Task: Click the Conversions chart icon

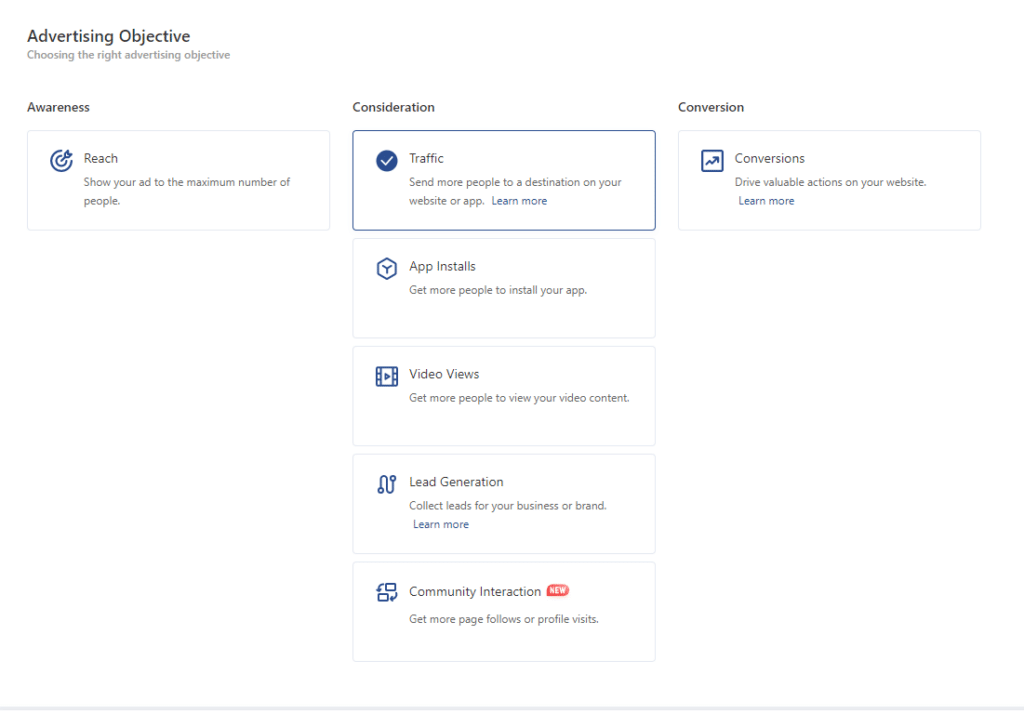Action: coord(712,160)
